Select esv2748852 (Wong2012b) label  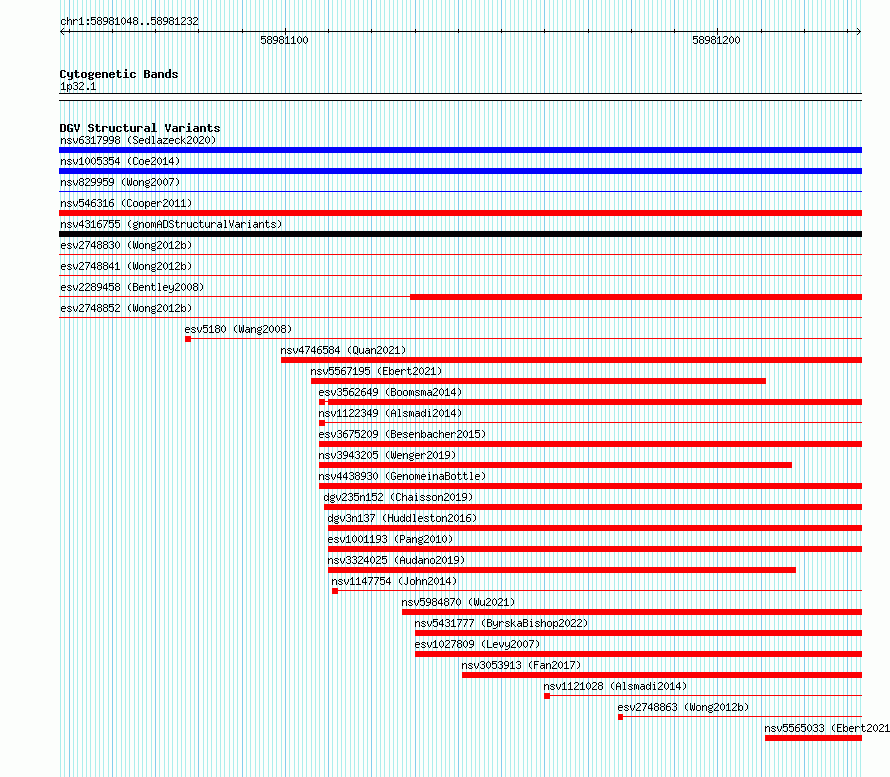126,308
